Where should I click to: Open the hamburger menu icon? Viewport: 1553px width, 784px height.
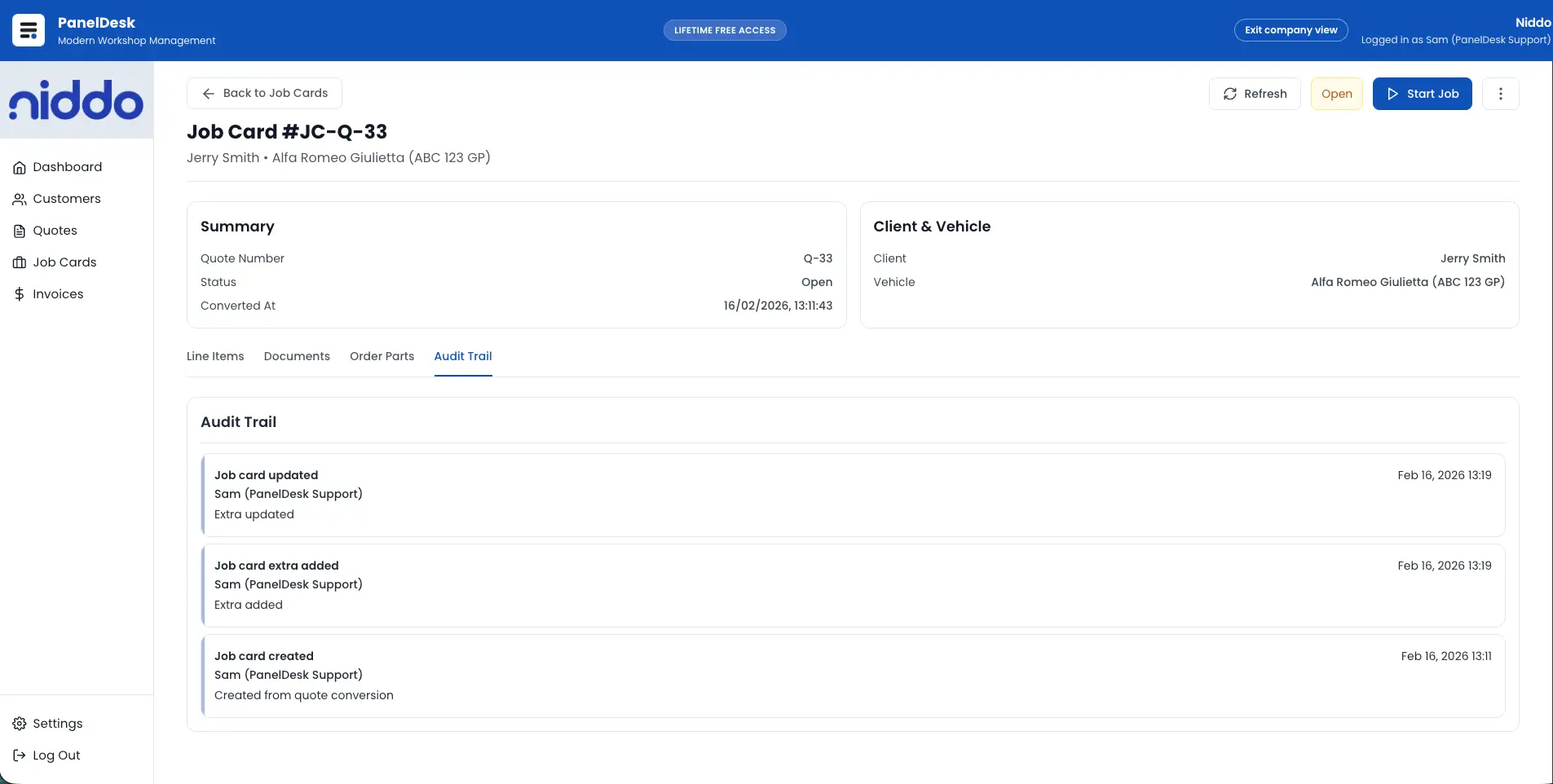27,30
